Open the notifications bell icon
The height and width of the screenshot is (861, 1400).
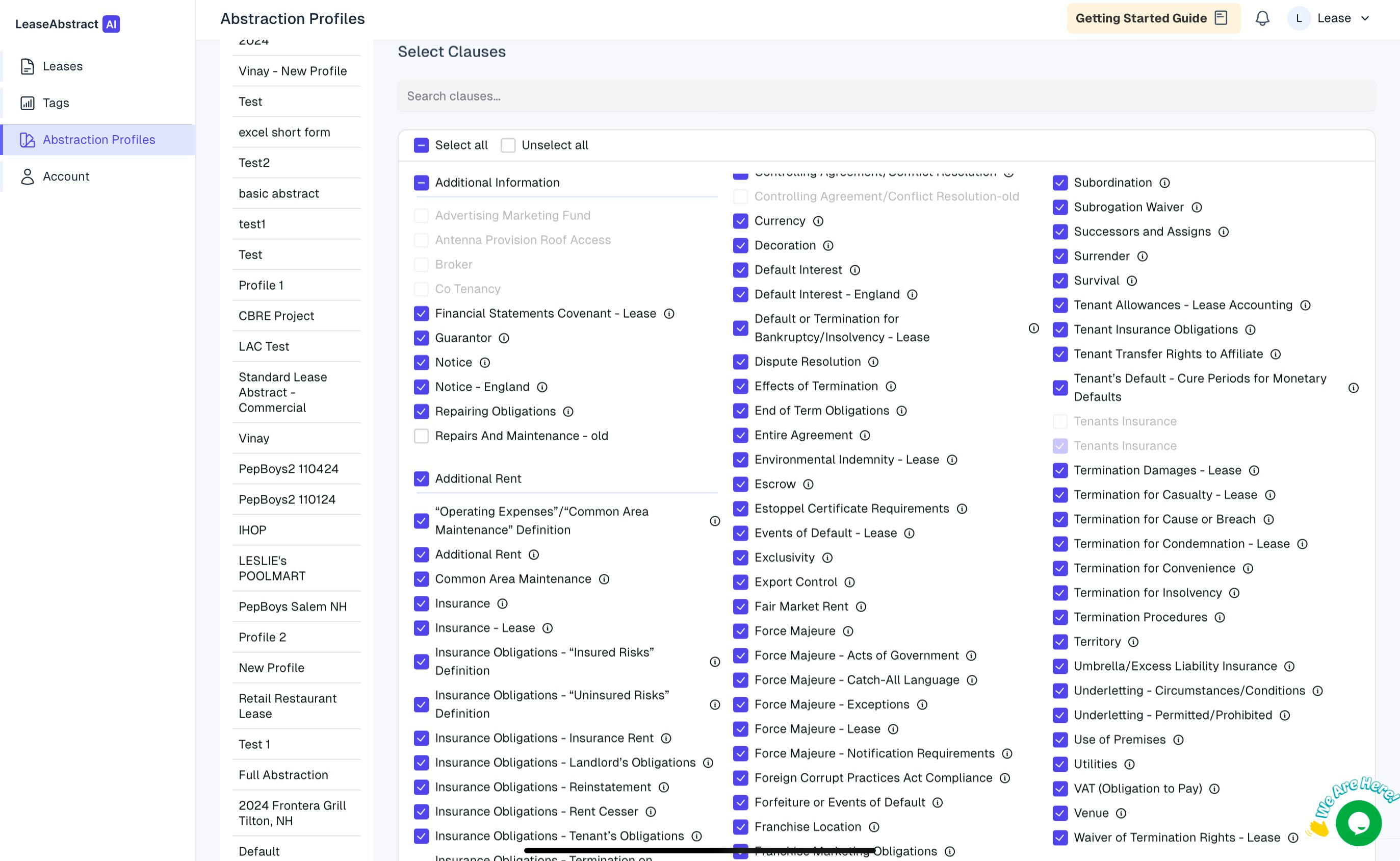click(x=1262, y=18)
